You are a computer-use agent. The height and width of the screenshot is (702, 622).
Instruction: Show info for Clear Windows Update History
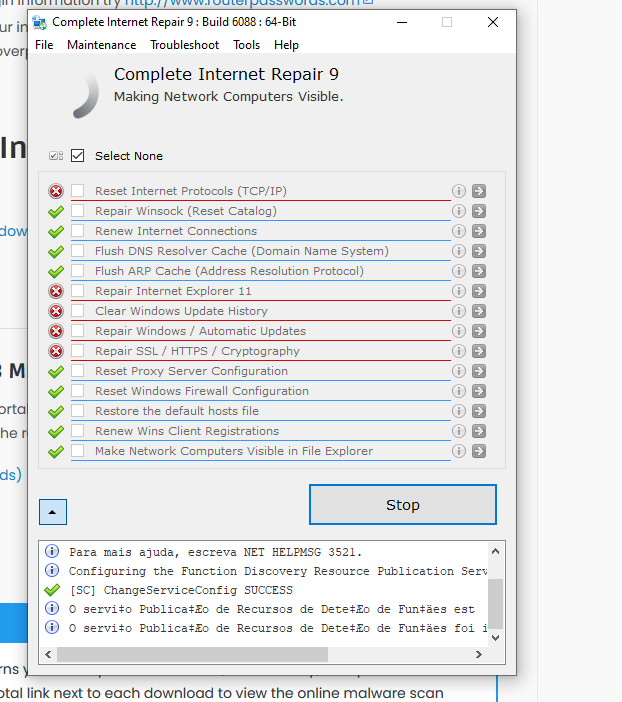[x=459, y=311]
